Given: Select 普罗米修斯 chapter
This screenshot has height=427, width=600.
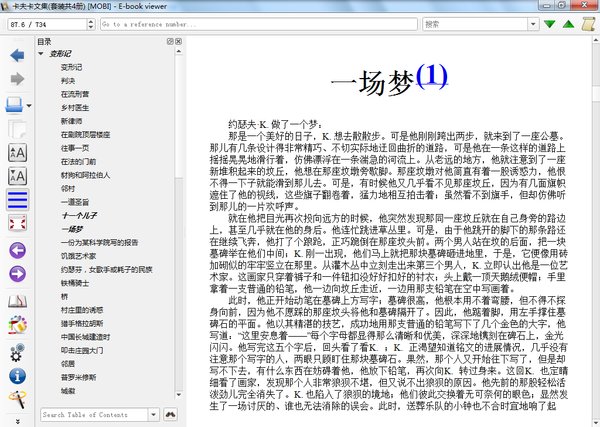Looking at the screenshot, I should 78,377.
